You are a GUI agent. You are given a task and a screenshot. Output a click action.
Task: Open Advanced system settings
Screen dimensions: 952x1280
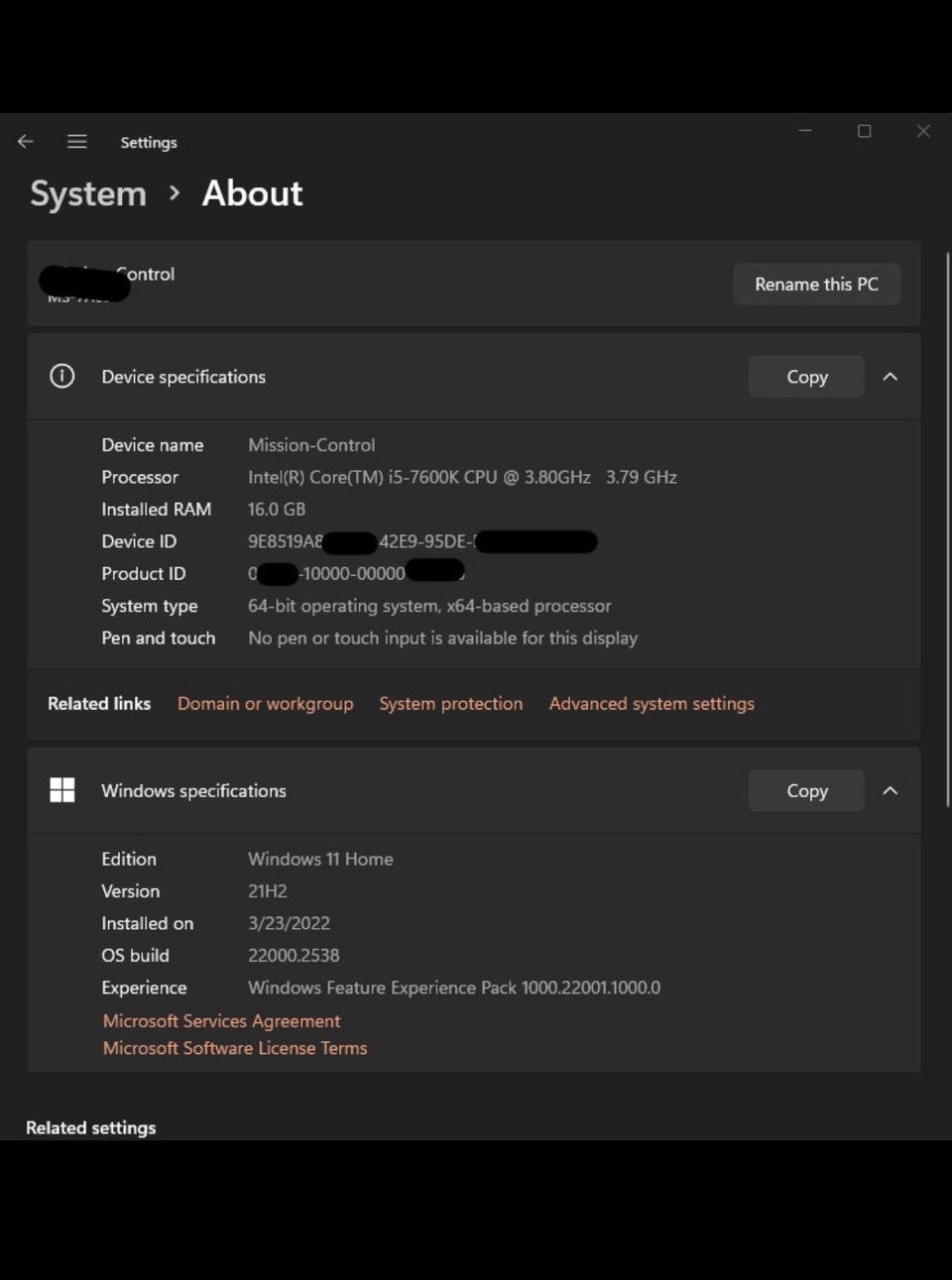(652, 703)
